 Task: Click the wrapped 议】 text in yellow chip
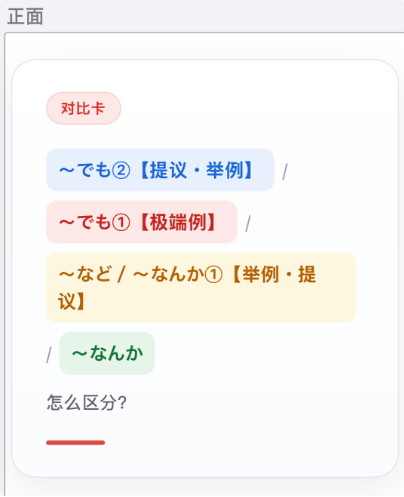click(x=72, y=301)
